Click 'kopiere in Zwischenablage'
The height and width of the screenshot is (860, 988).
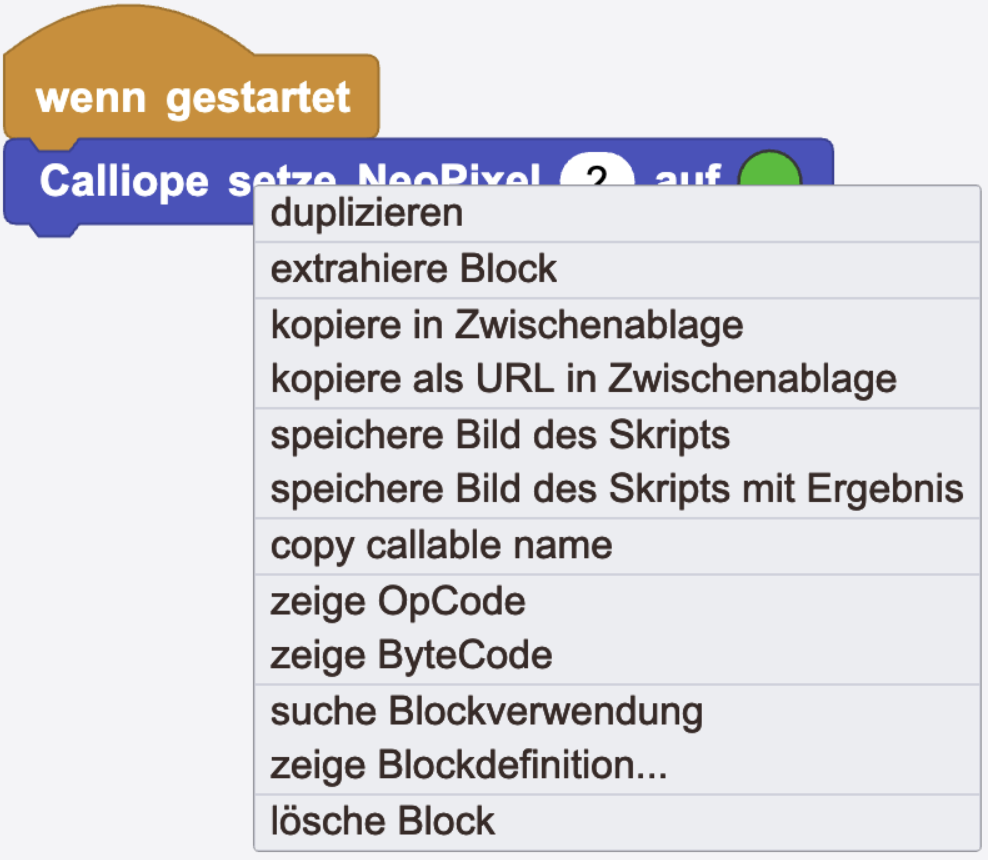[507, 325]
